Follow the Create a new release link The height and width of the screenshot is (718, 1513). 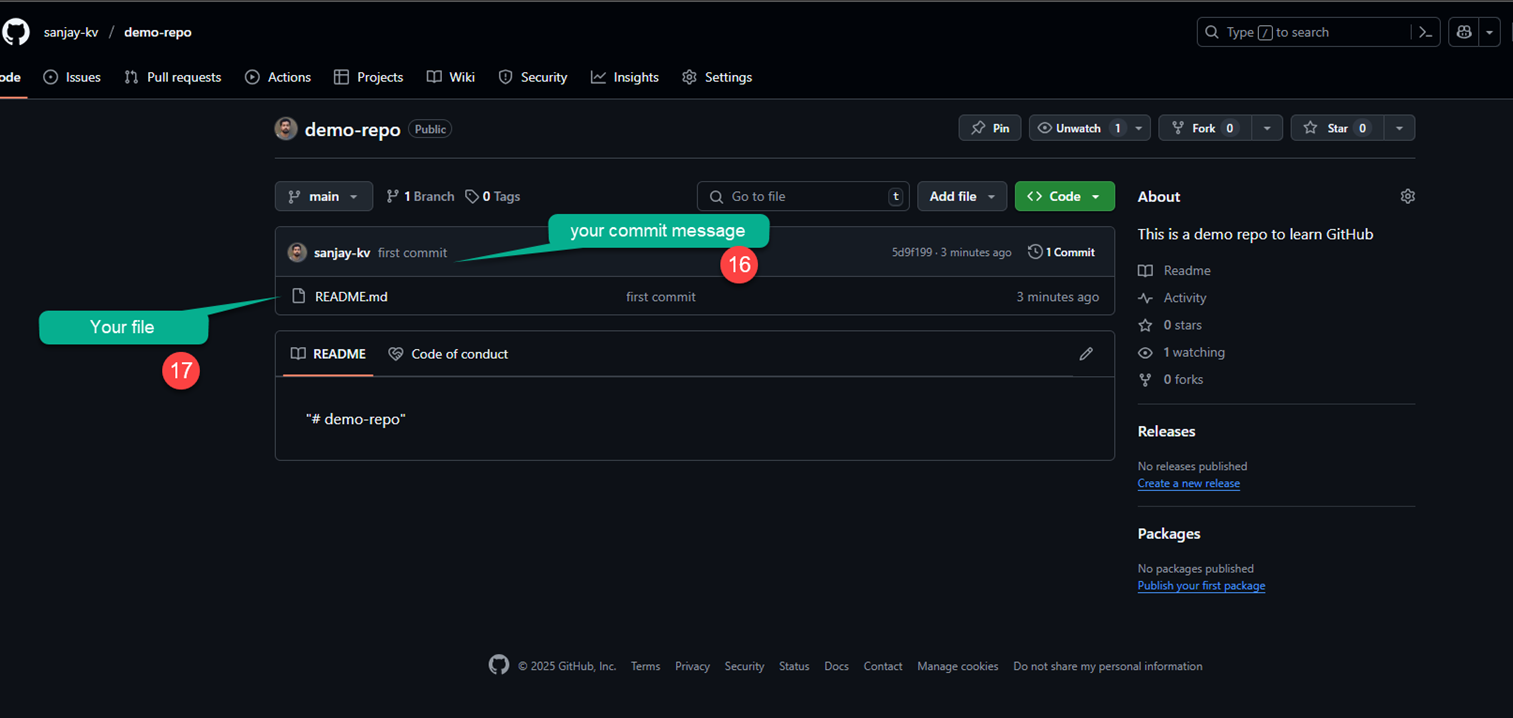point(1188,483)
